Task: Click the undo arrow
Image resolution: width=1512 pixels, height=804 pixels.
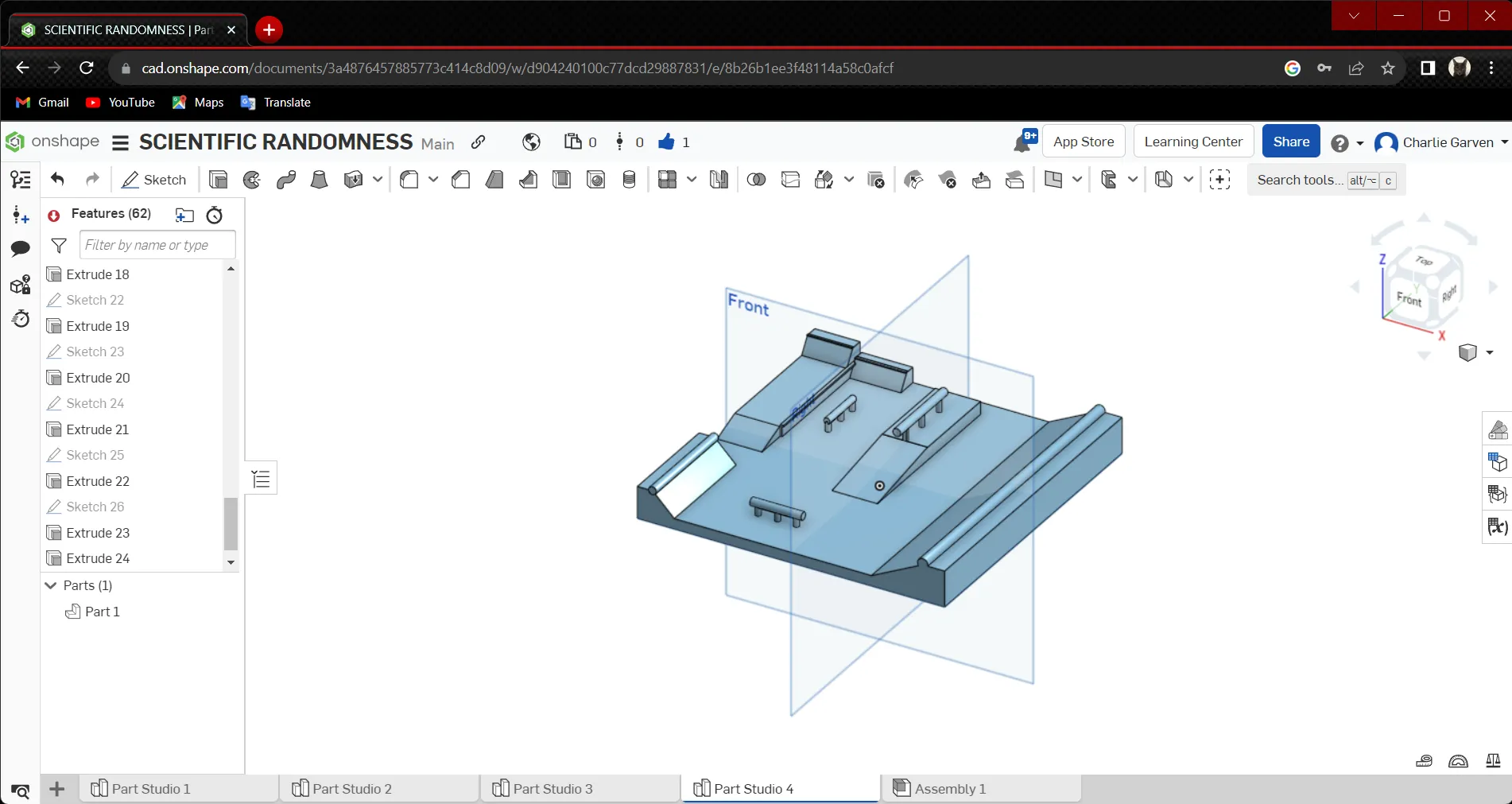Action: coord(57,180)
